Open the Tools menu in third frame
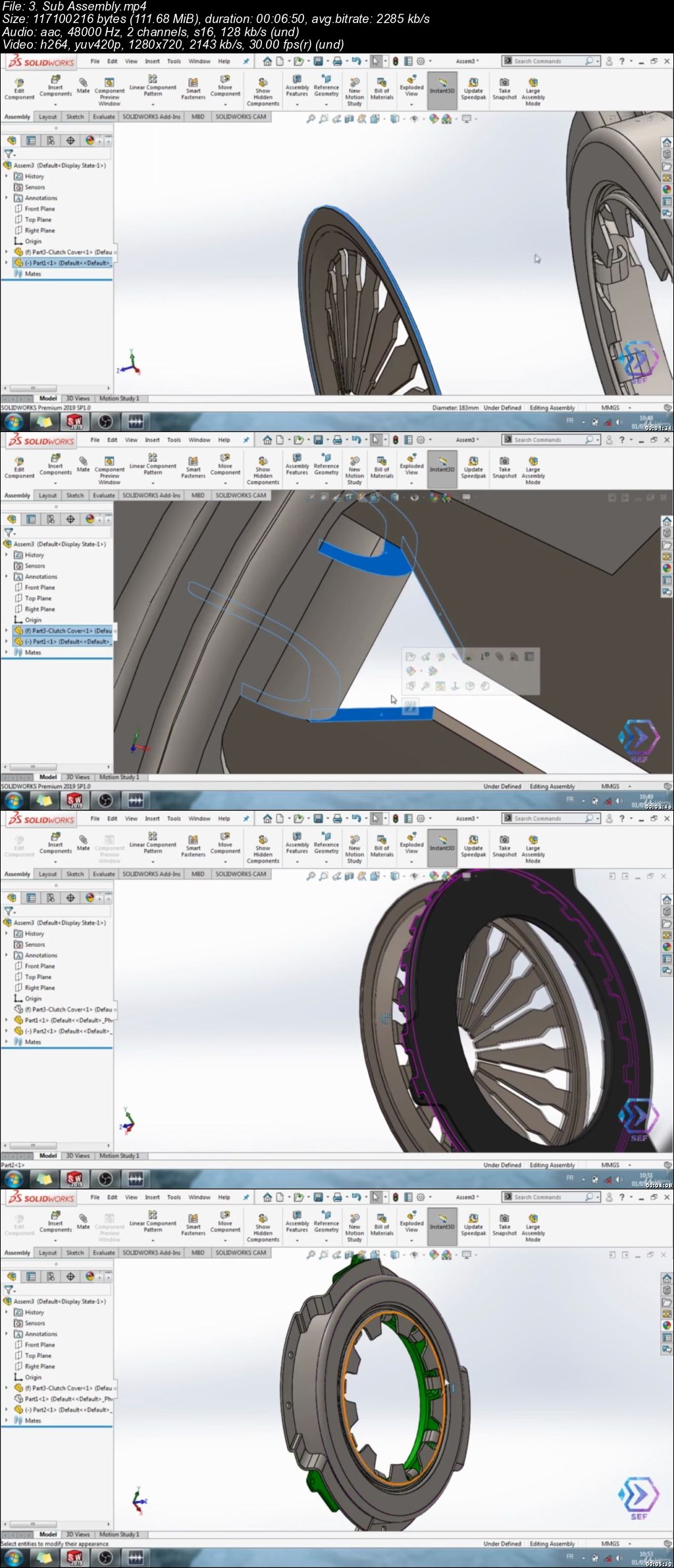674x1568 pixels. click(x=174, y=819)
